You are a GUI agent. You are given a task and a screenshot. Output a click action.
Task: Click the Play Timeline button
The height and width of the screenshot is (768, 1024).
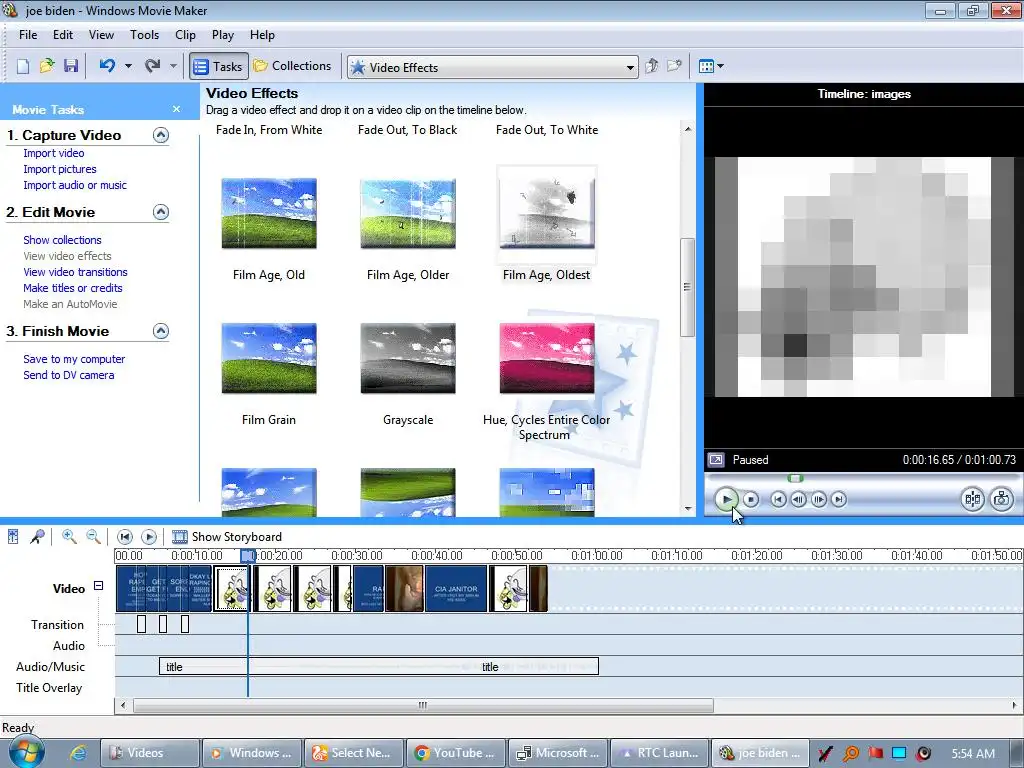(x=149, y=537)
